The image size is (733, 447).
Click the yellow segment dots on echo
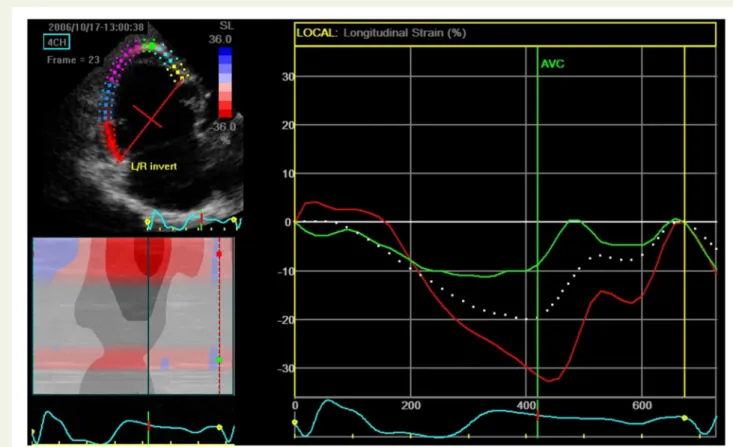point(179,71)
